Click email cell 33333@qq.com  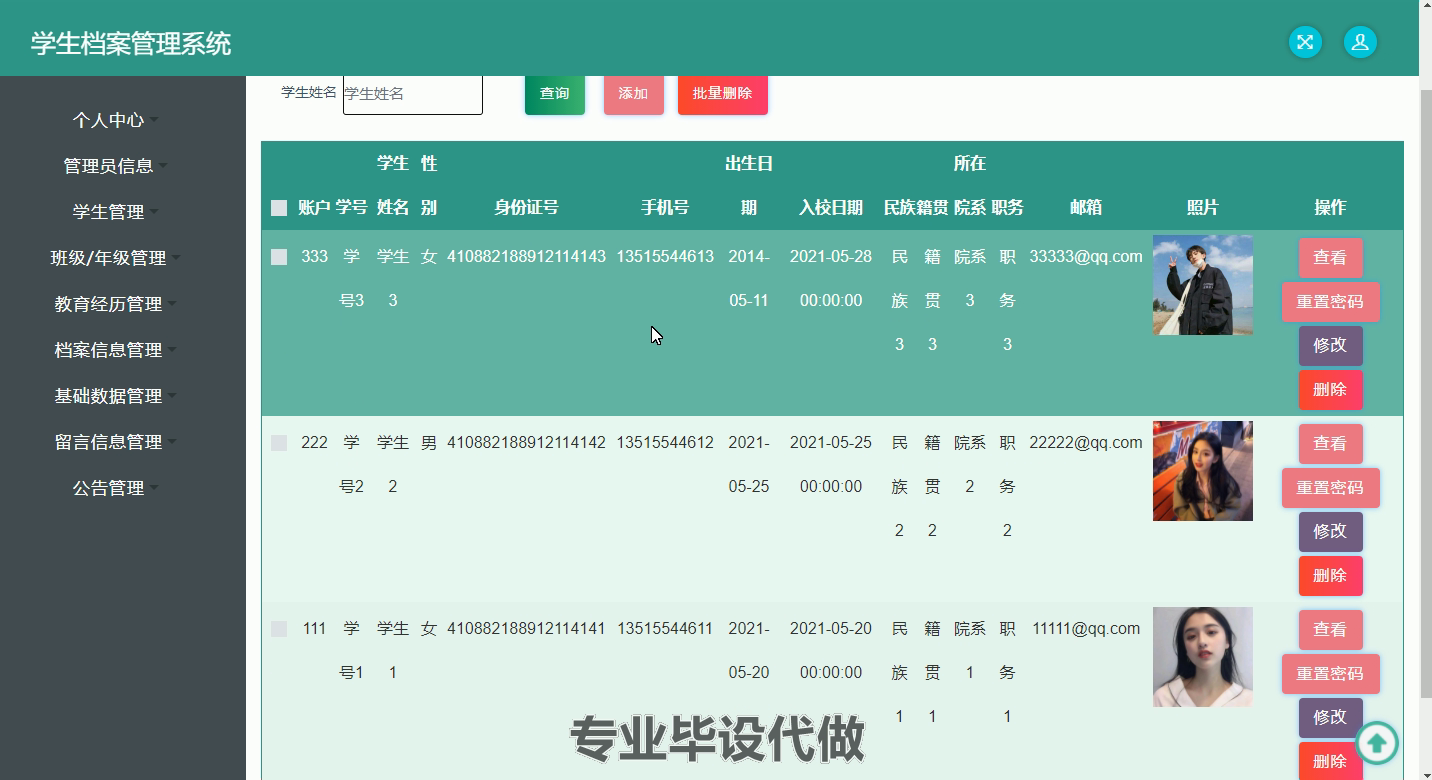(x=1086, y=257)
